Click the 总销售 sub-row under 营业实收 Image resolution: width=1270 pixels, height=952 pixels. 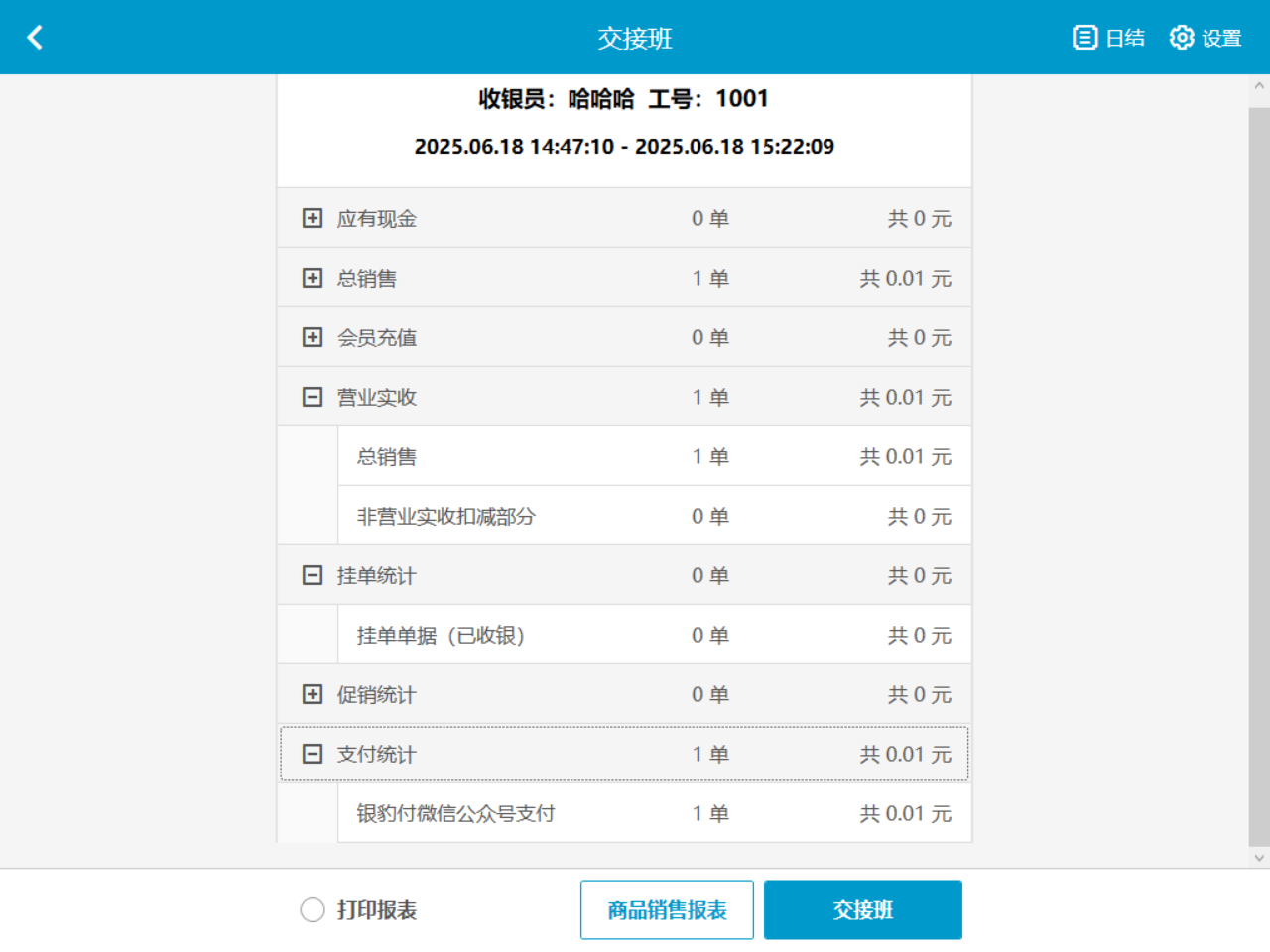pyautogui.click(x=390, y=456)
